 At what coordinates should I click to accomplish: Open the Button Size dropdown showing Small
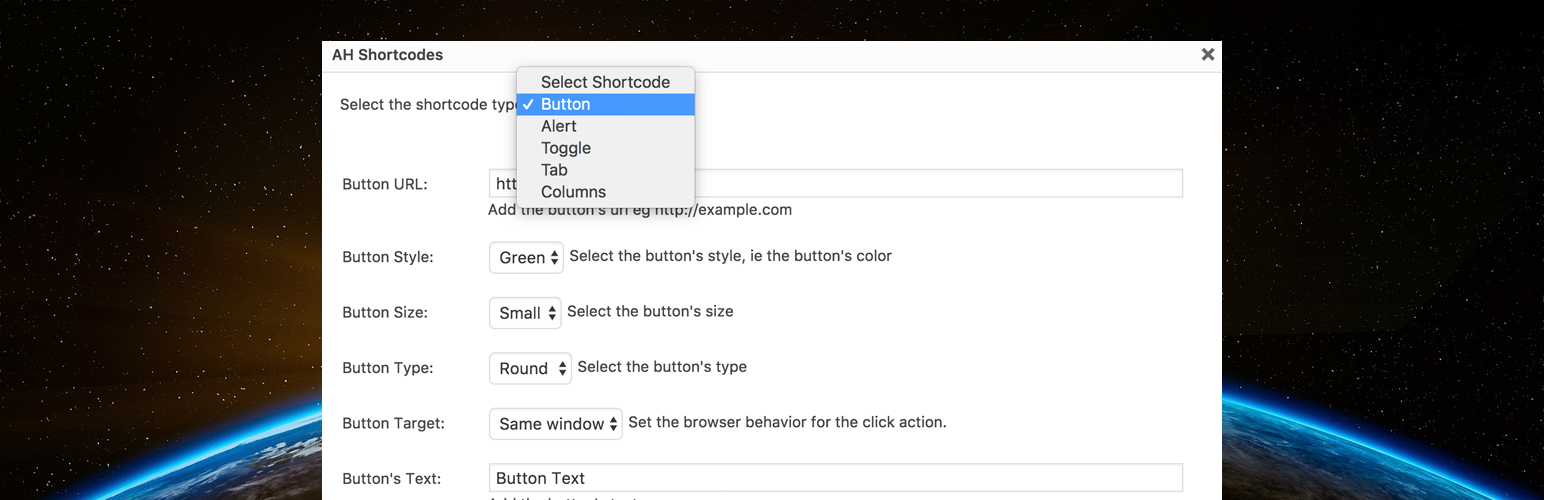point(525,313)
